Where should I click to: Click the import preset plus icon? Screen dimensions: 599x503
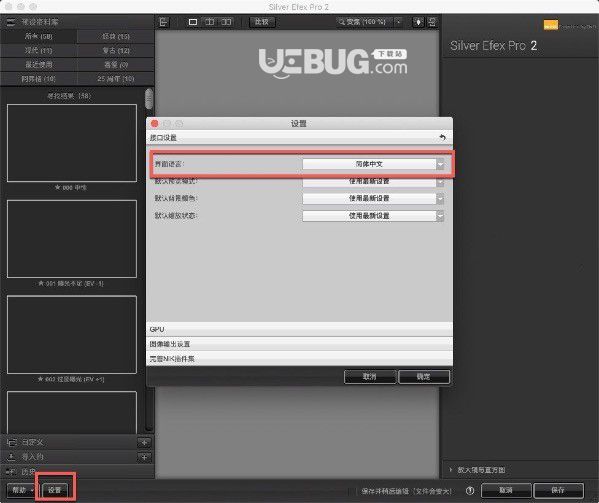(144, 457)
